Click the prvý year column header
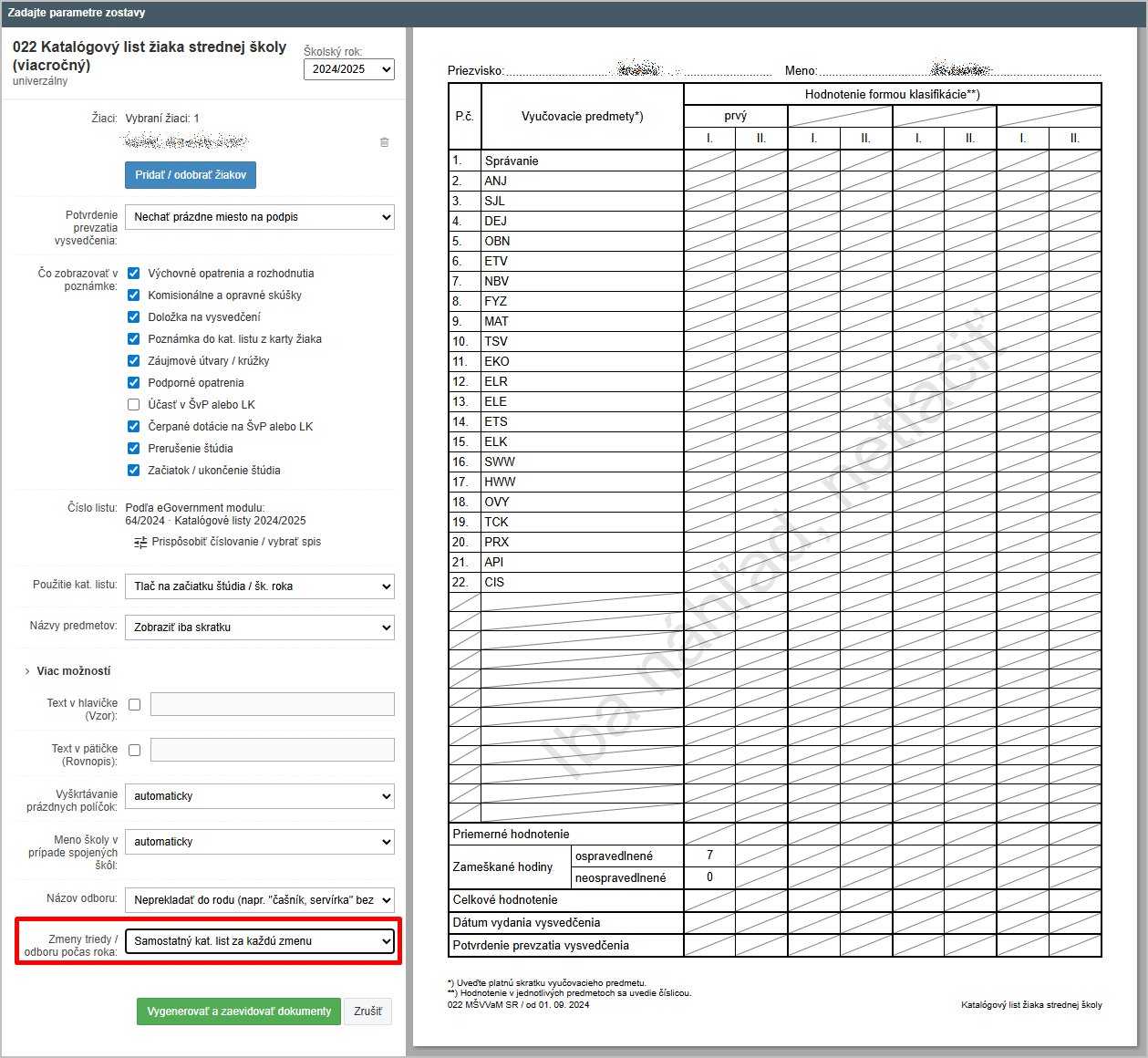Screen dimensions: 1148x1058 pyautogui.click(x=736, y=116)
